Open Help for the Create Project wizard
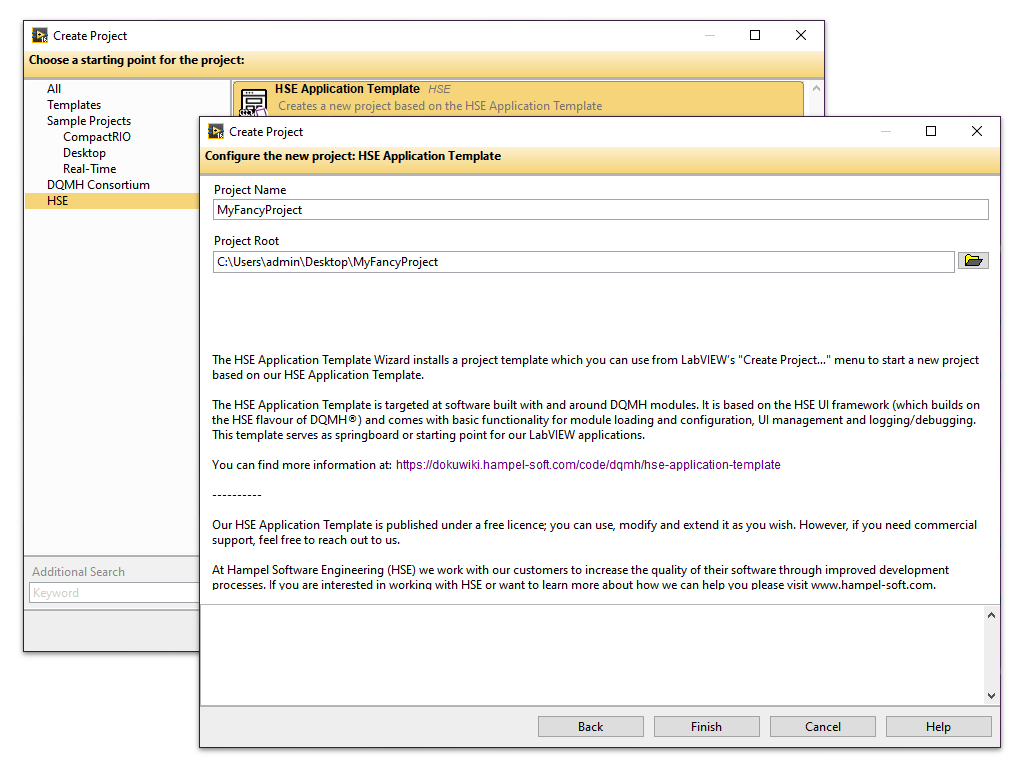This screenshot has width=1024, height=768. pos(938,726)
